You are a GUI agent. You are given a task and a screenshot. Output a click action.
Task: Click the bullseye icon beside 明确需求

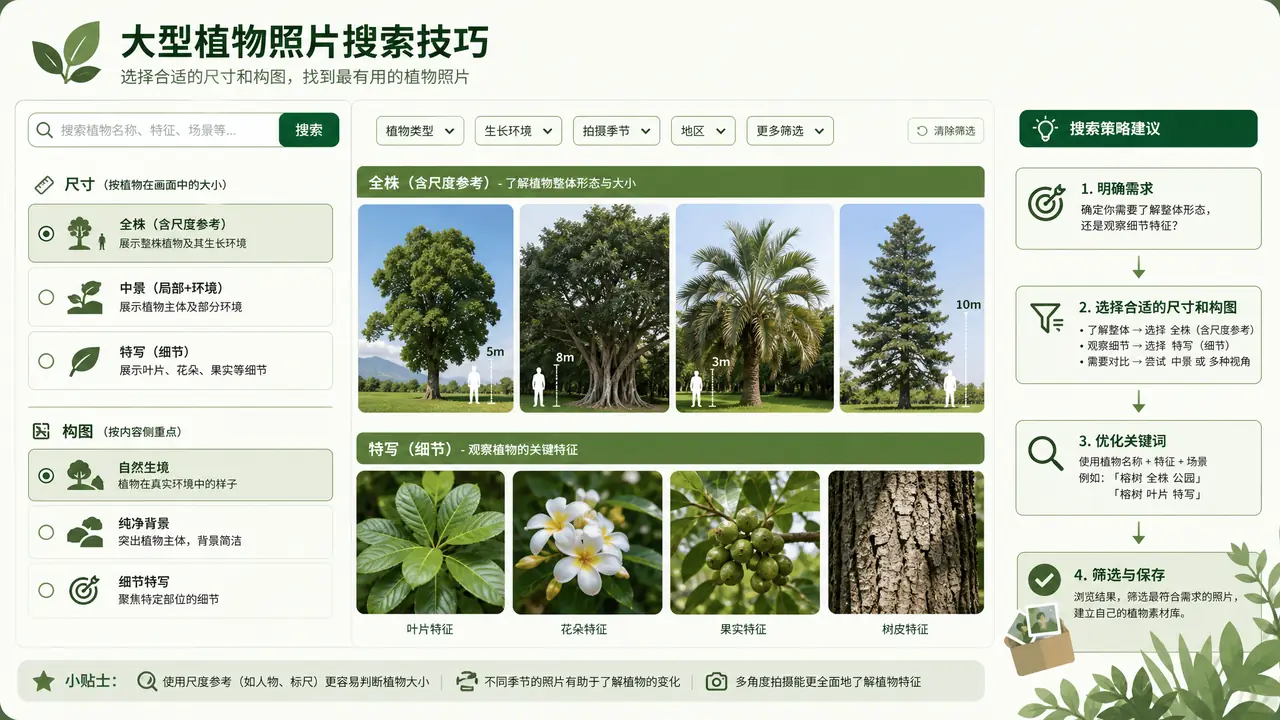[1046, 203]
